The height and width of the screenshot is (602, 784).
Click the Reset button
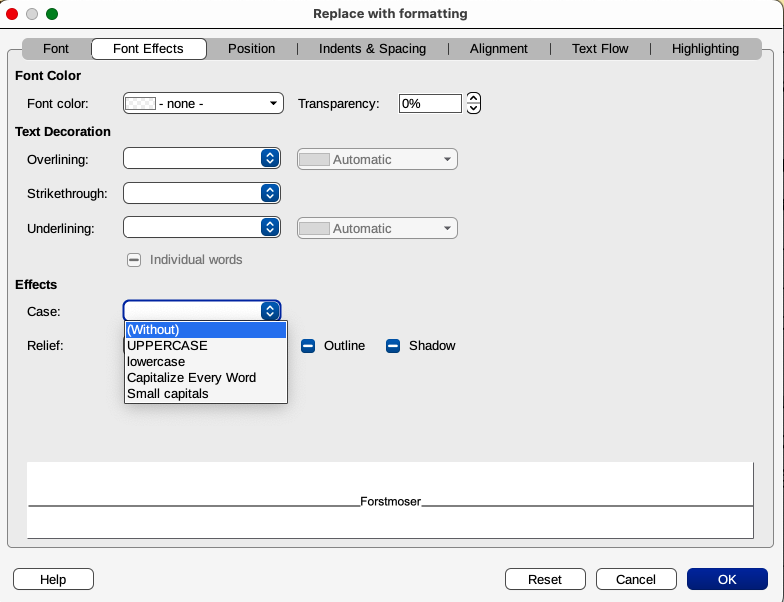point(545,579)
